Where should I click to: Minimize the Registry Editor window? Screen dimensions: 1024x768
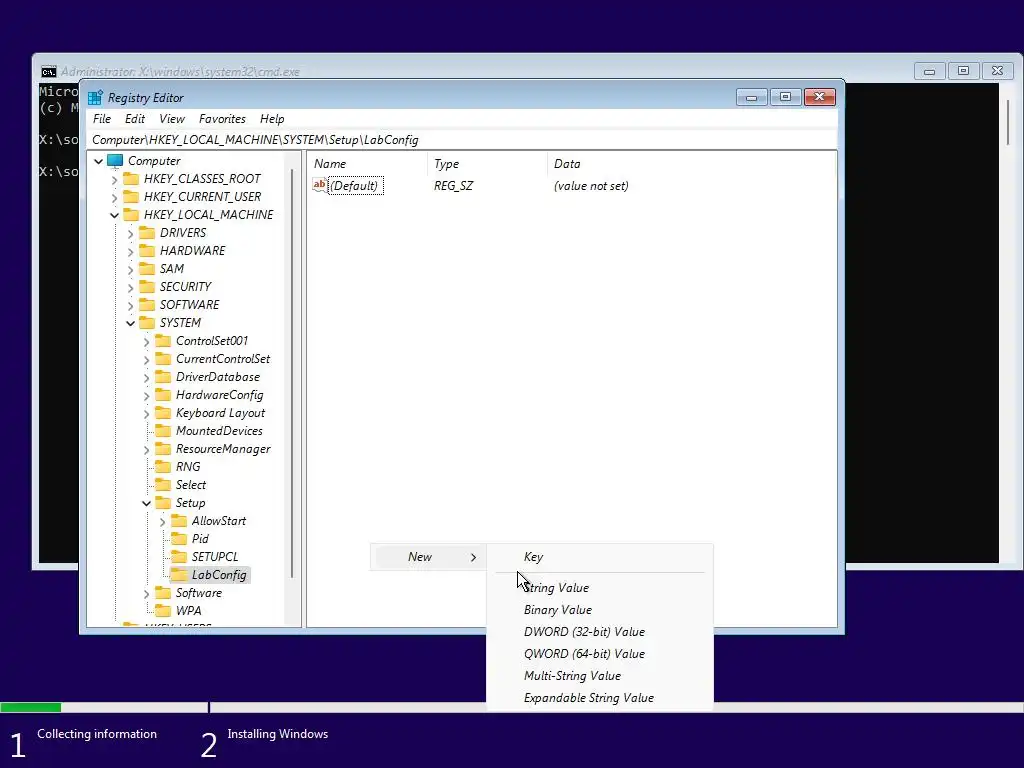click(x=752, y=97)
